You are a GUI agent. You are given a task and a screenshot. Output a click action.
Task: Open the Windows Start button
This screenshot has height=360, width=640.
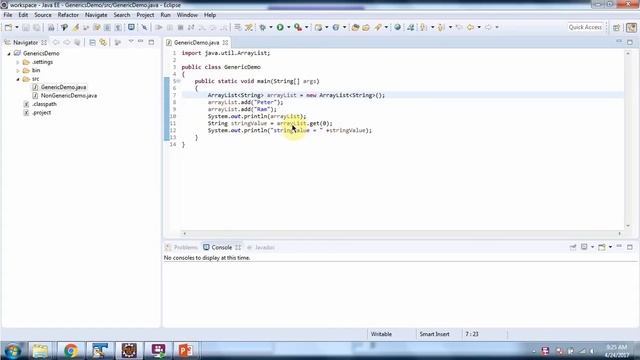click(13, 351)
